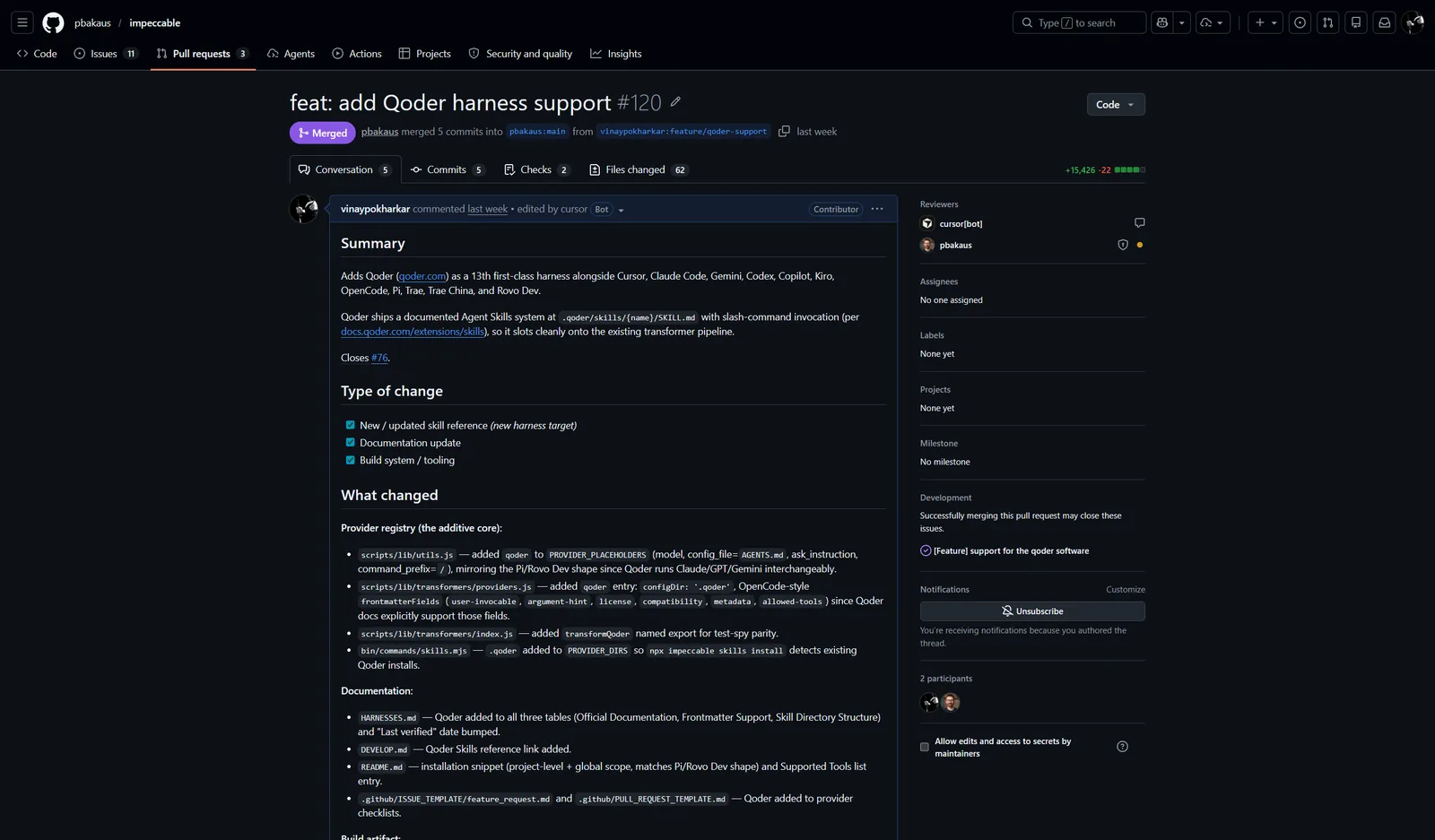The width and height of the screenshot is (1435, 840).
Task: Open the issues icon in header
Action: point(1300,22)
